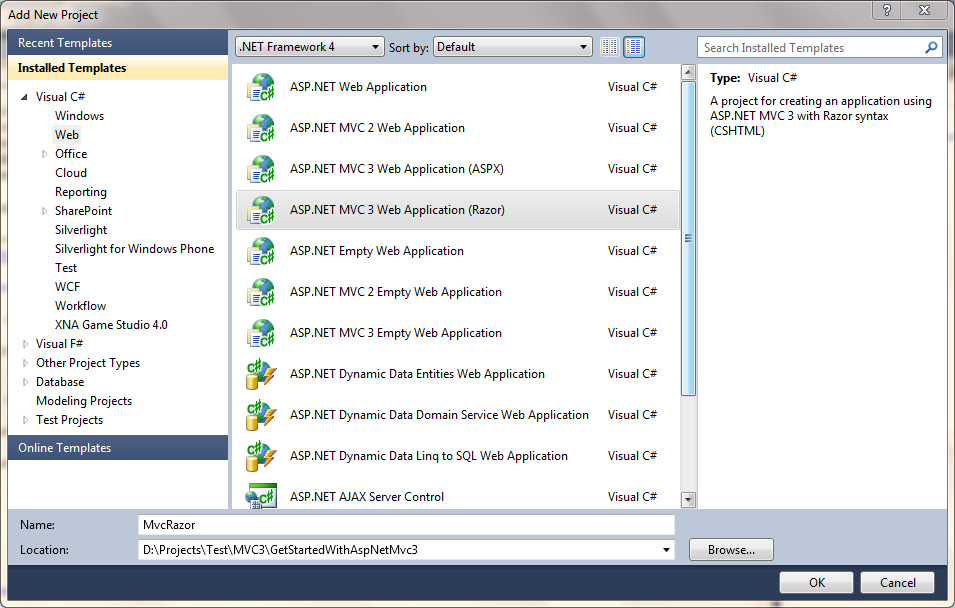
Task: Select the Modeling Projects node
Action: coord(84,401)
